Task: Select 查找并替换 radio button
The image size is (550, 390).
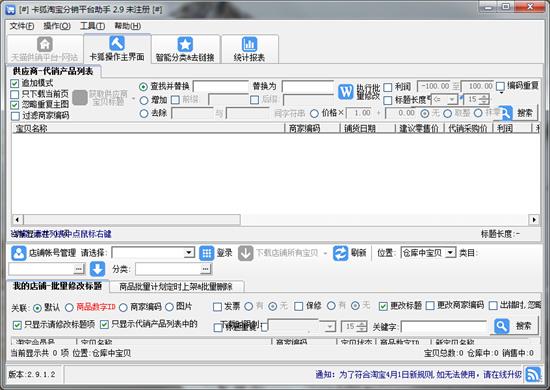Action: [143, 87]
